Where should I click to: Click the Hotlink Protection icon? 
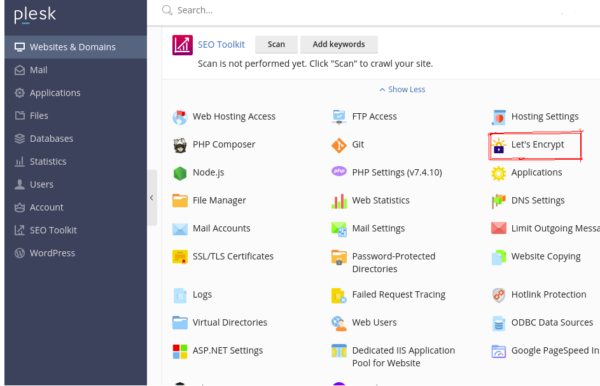point(498,295)
